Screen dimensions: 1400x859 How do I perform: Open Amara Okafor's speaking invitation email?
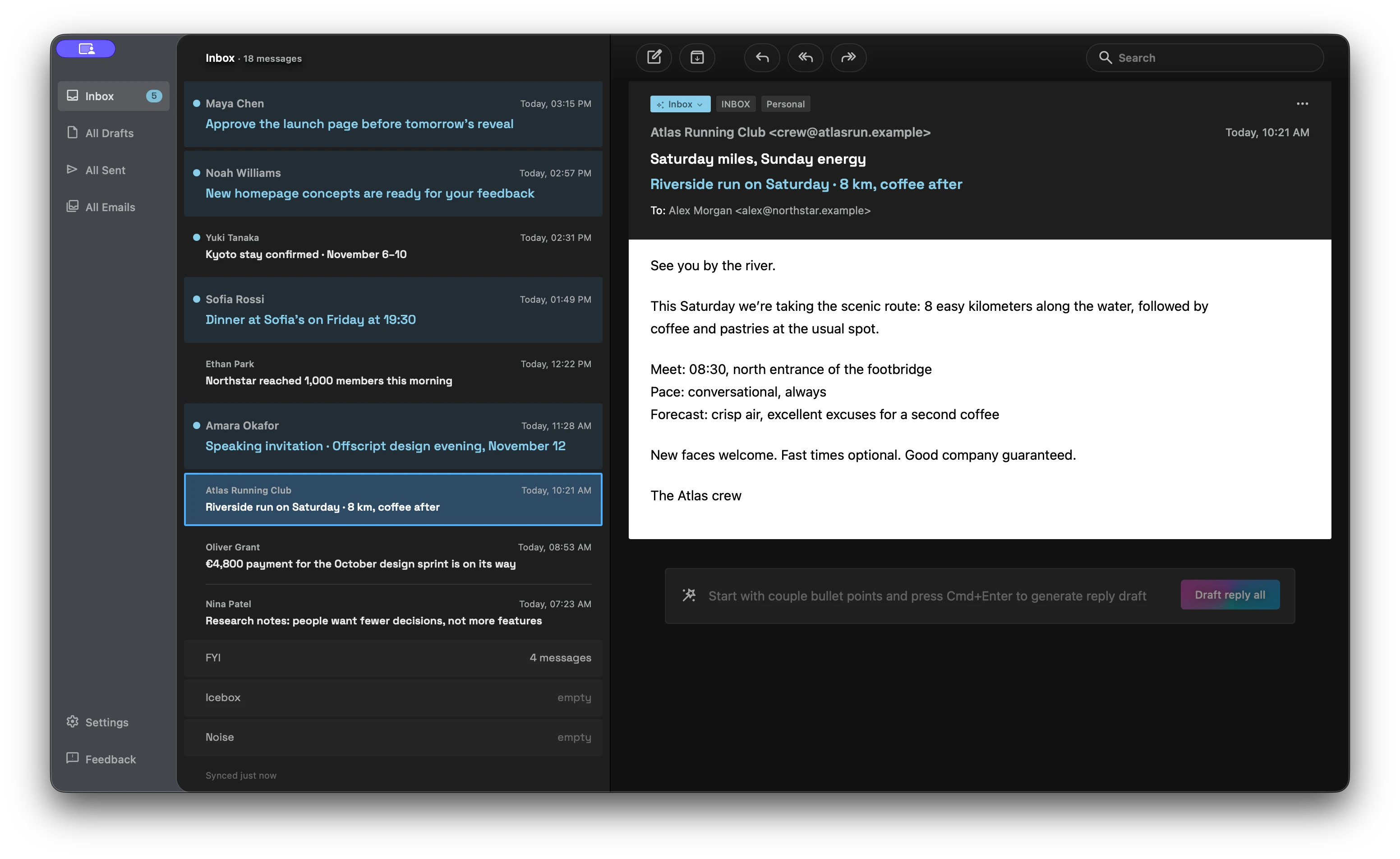coord(393,436)
